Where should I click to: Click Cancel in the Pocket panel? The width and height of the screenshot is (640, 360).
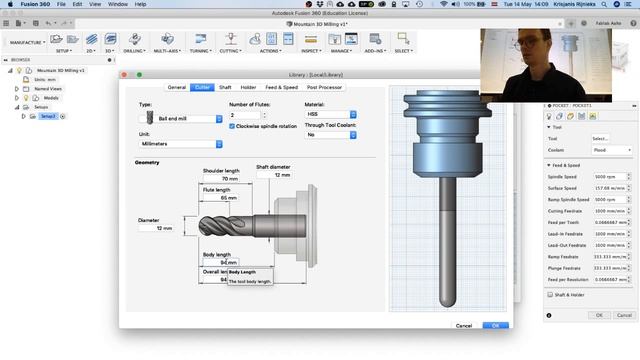(x=624, y=316)
